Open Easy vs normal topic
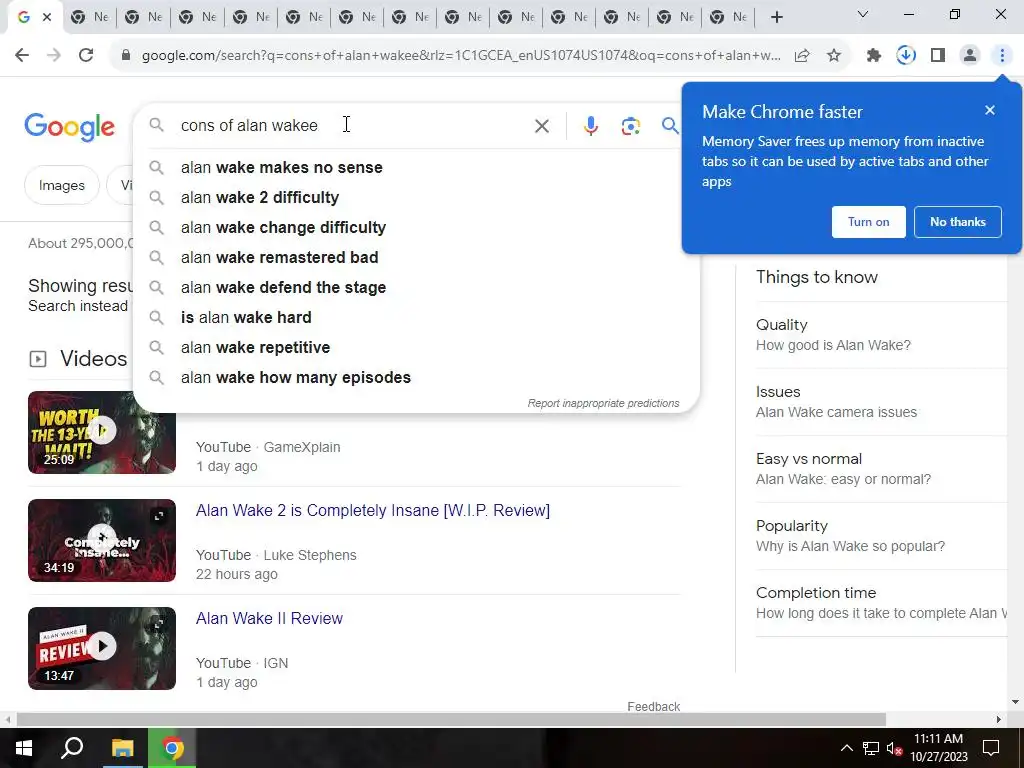Screen dimensions: 1024x768 point(881,469)
